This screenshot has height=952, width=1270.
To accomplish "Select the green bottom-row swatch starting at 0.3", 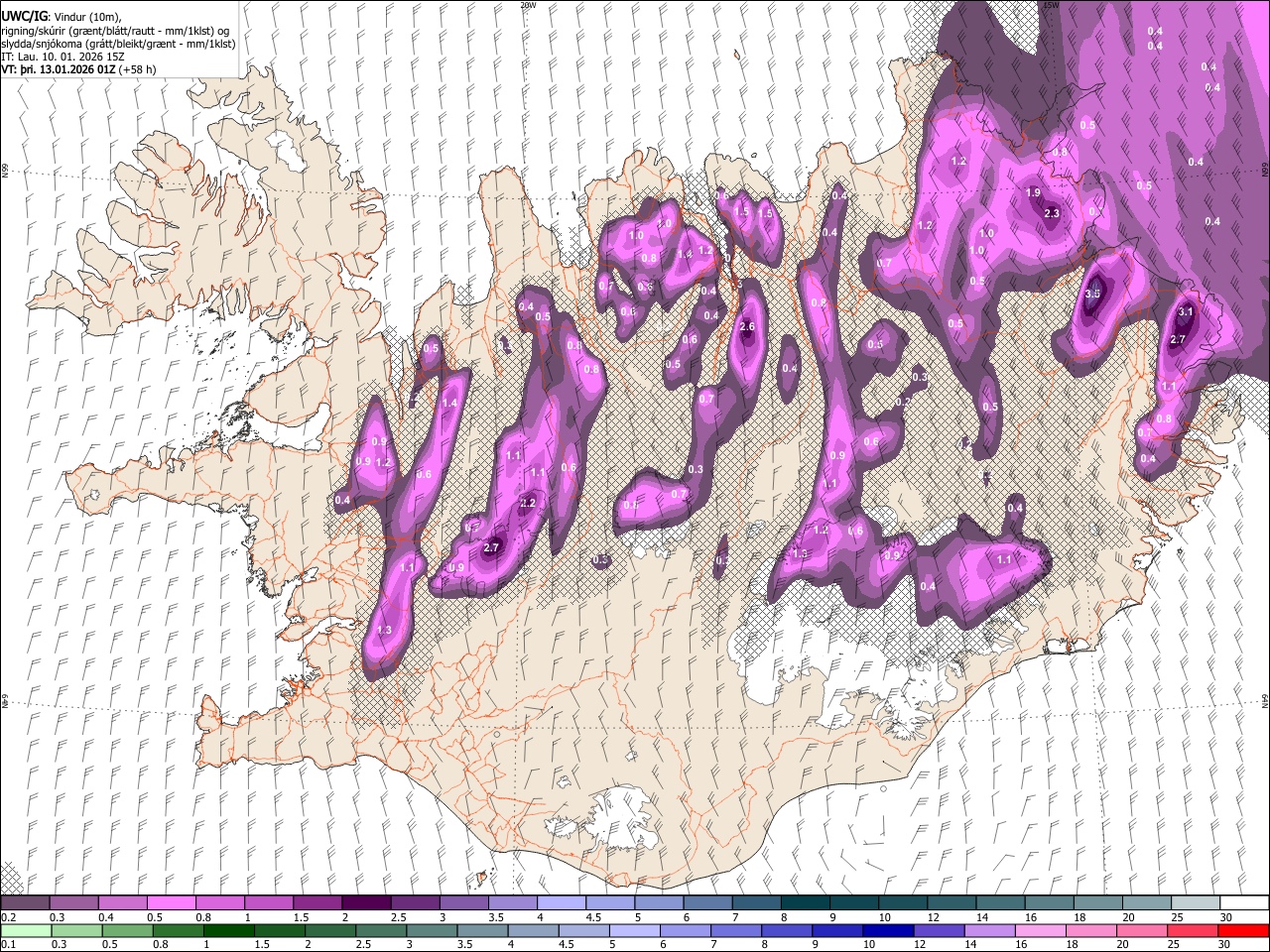I will tap(74, 930).
